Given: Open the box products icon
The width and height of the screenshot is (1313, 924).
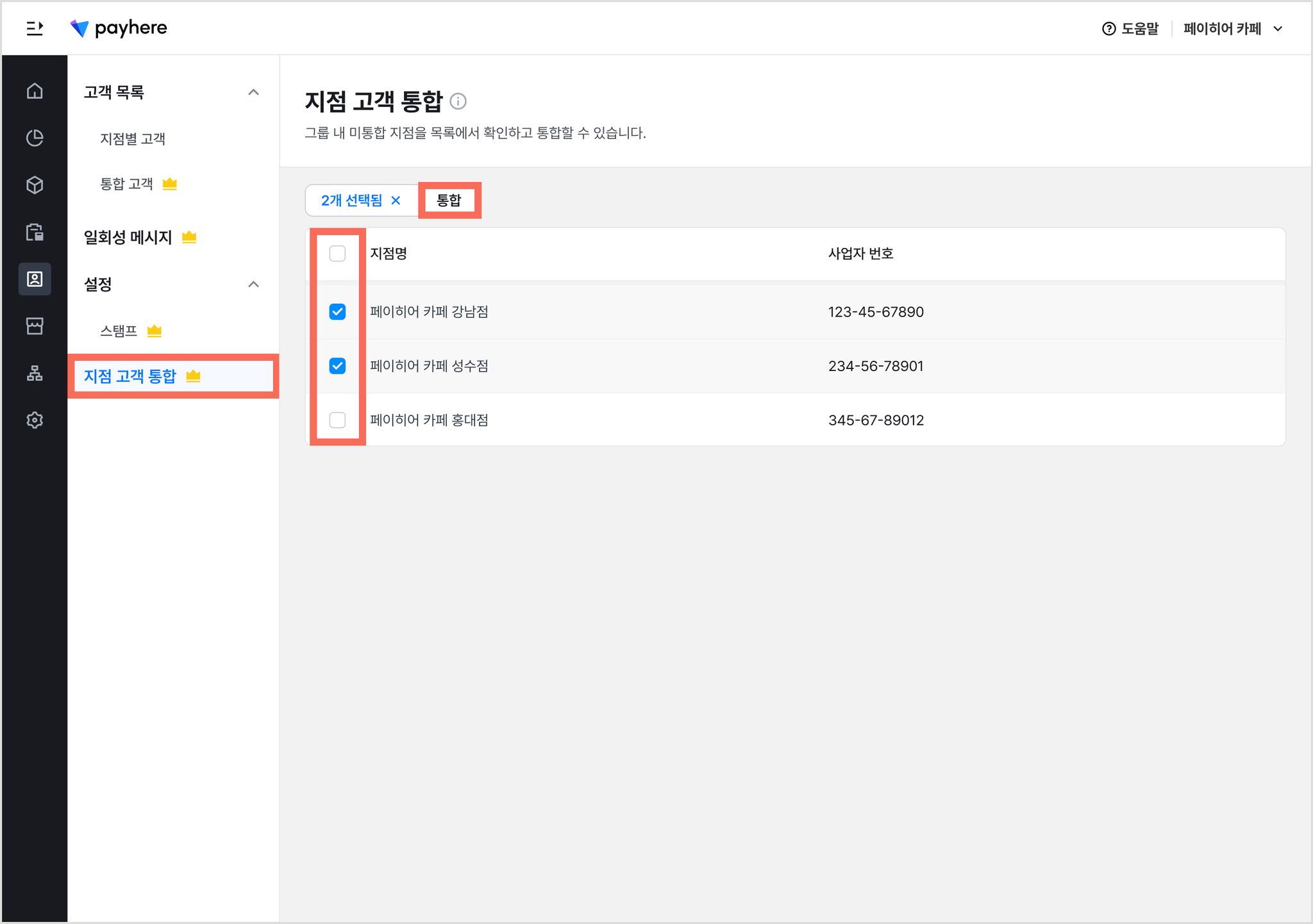Looking at the screenshot, I should (x=35, y=185).
